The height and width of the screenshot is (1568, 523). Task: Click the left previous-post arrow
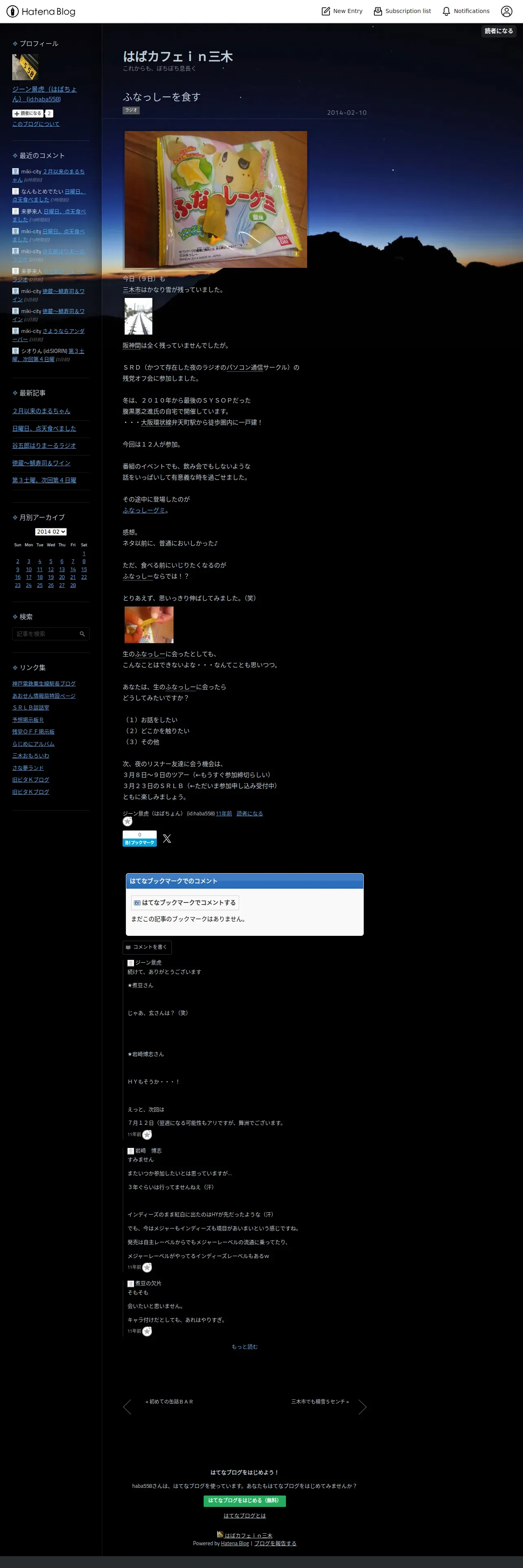click(x=127, y=1407)
